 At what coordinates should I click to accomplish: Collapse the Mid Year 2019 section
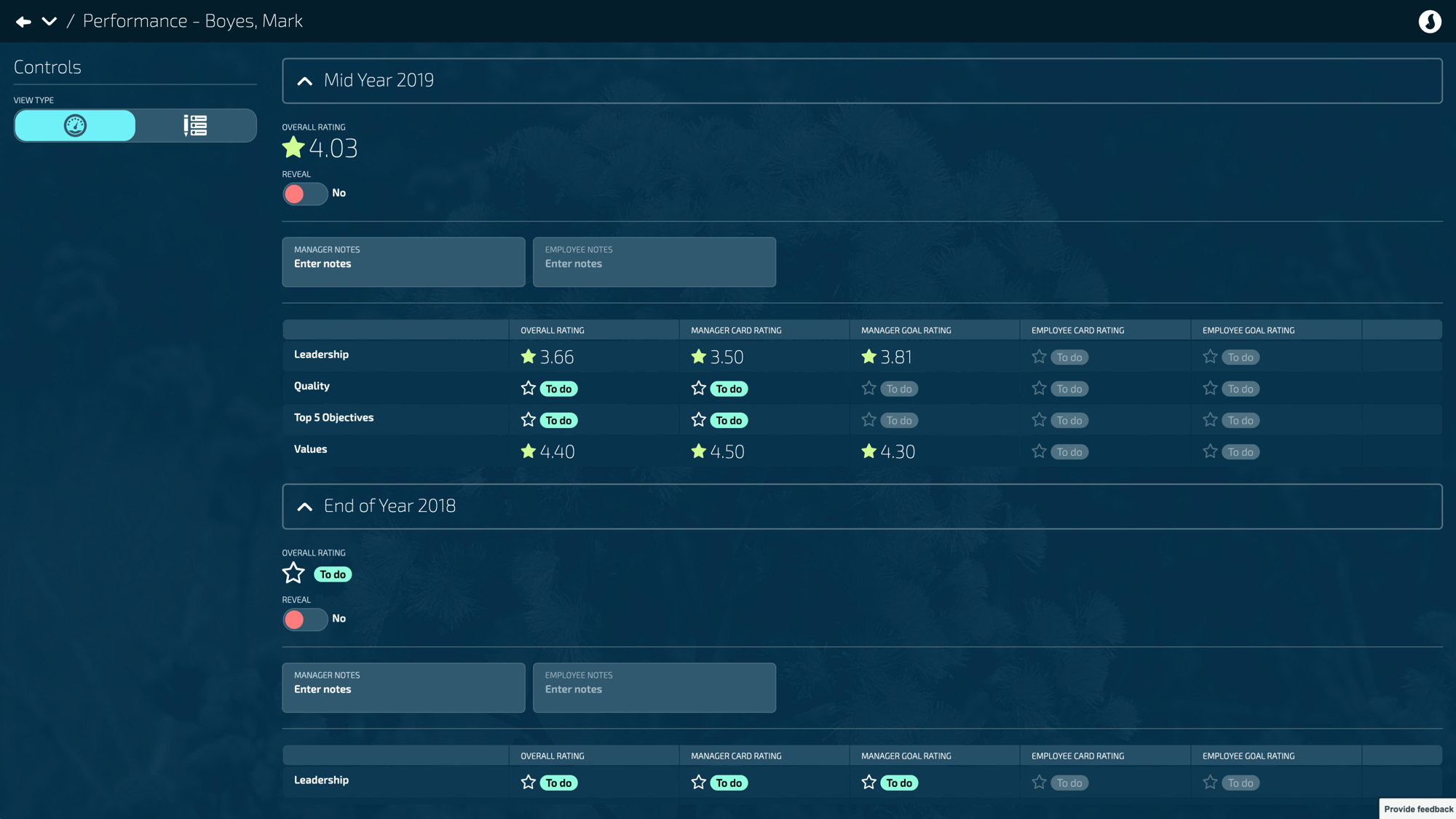coord(305,81)
